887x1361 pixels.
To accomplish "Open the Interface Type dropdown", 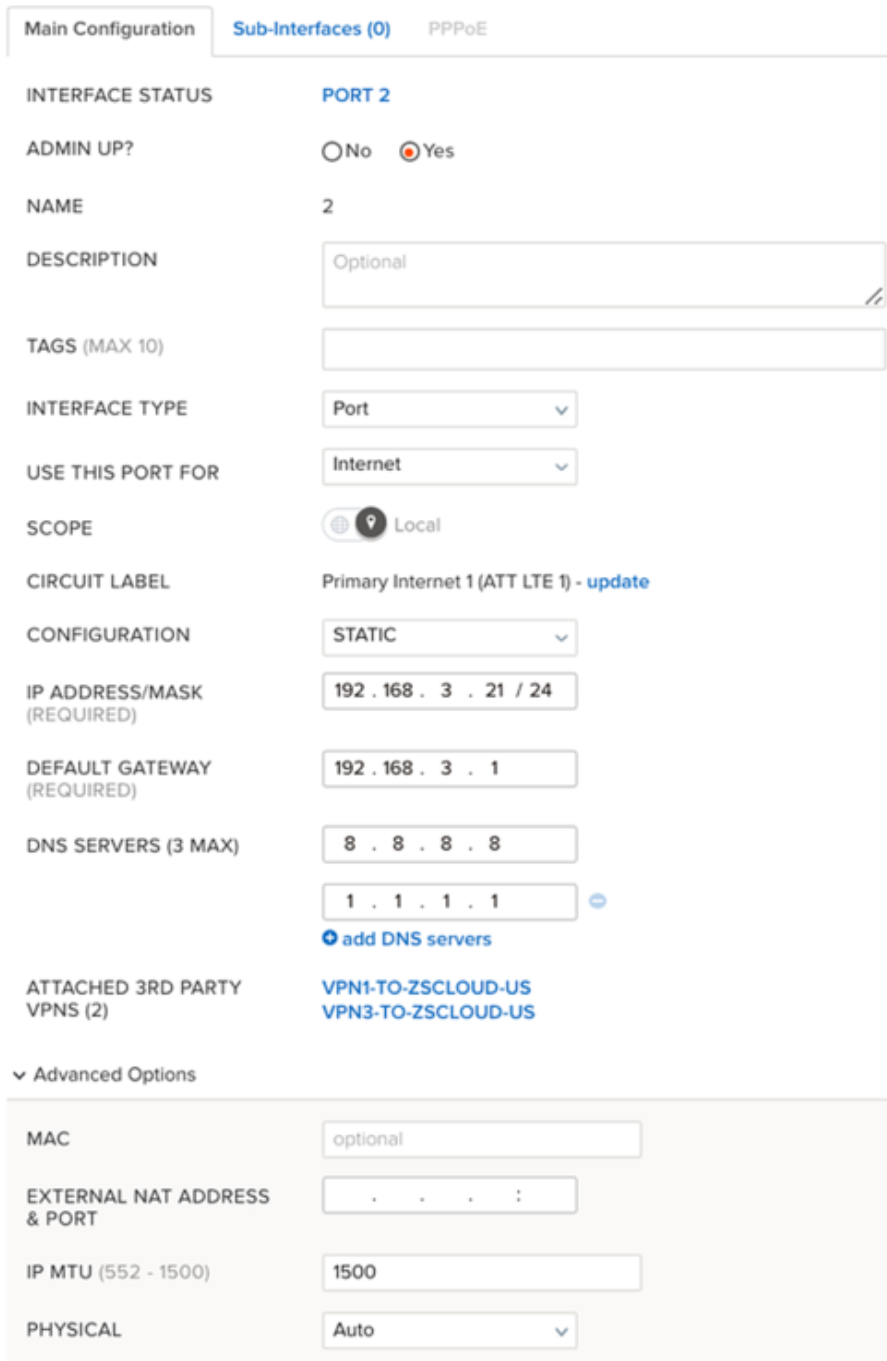I will click(x=449, y=409).
